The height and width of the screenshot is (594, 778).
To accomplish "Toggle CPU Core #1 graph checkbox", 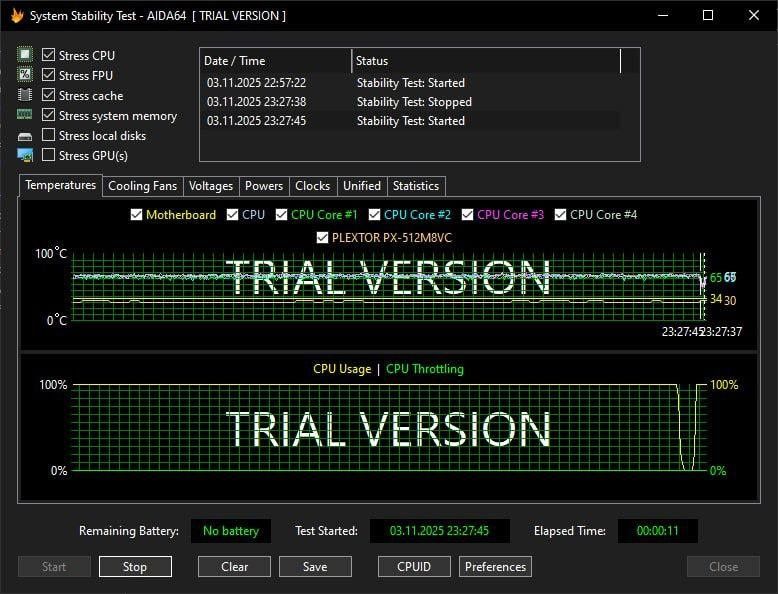I will [281, 214].
